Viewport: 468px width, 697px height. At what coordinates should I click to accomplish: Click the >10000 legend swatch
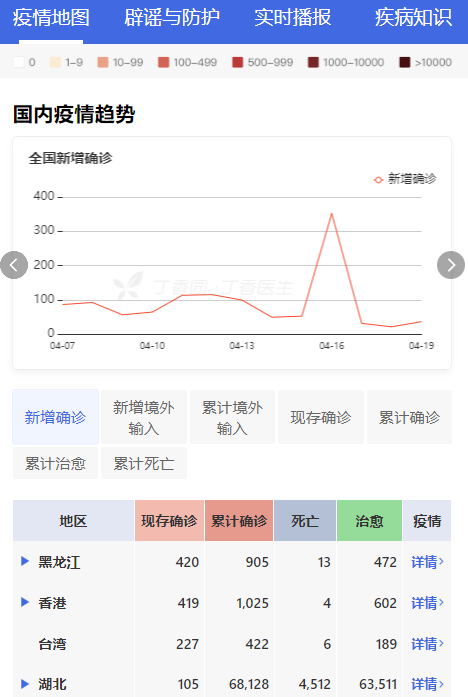(x=404, y=62)
